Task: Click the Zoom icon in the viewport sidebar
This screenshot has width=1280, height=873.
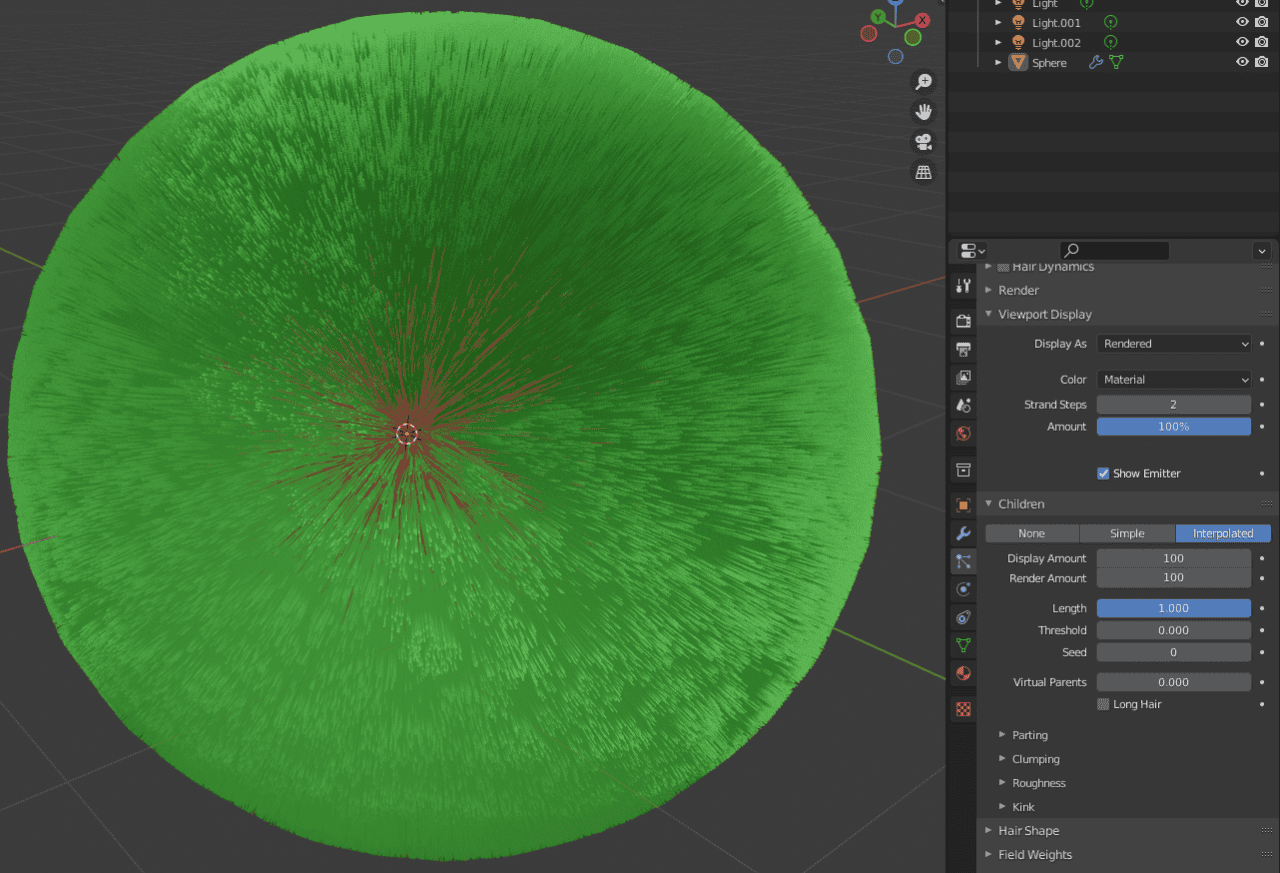Action: pyautogui.click(x=923, y=81)
